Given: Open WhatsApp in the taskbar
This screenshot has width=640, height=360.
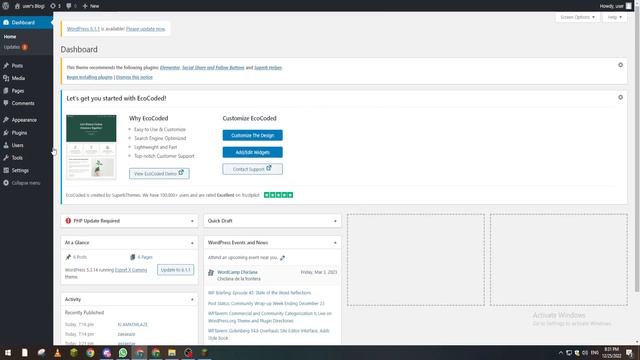Looking at the screenshot, I should click(123, 353).
